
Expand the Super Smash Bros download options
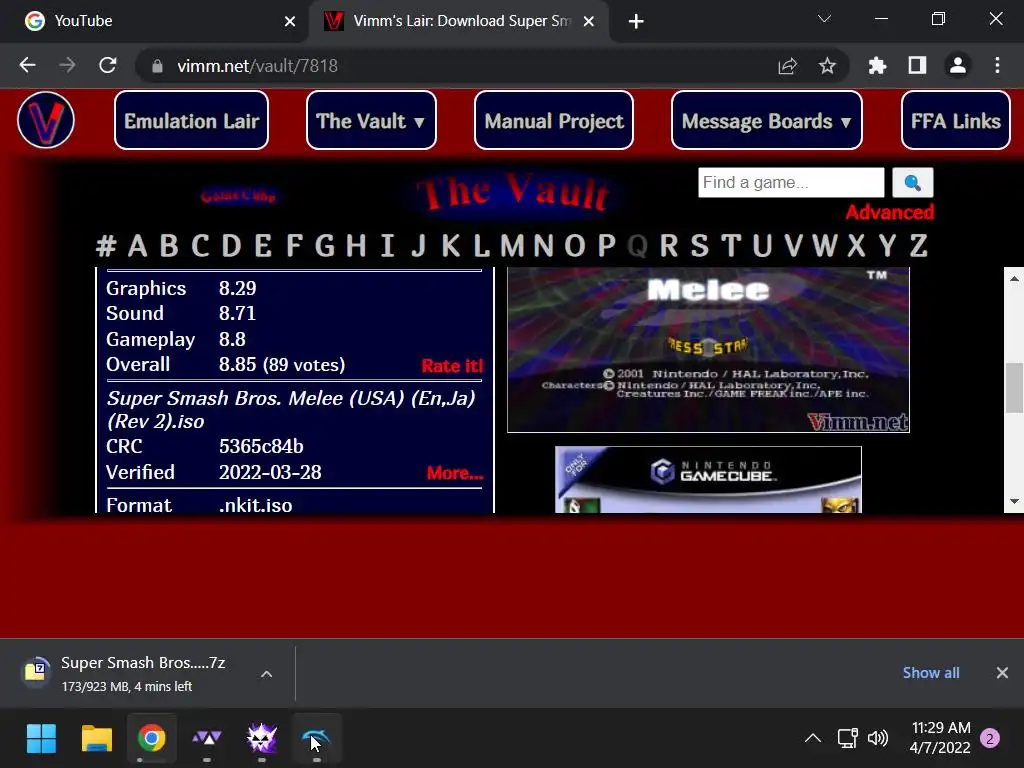[x=266, y=673]
